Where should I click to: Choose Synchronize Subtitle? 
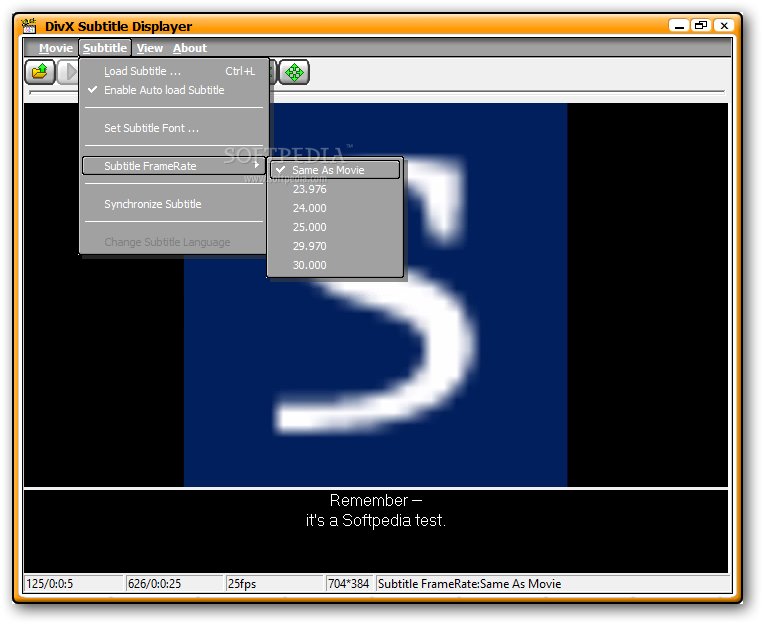[x=174, y=204]
